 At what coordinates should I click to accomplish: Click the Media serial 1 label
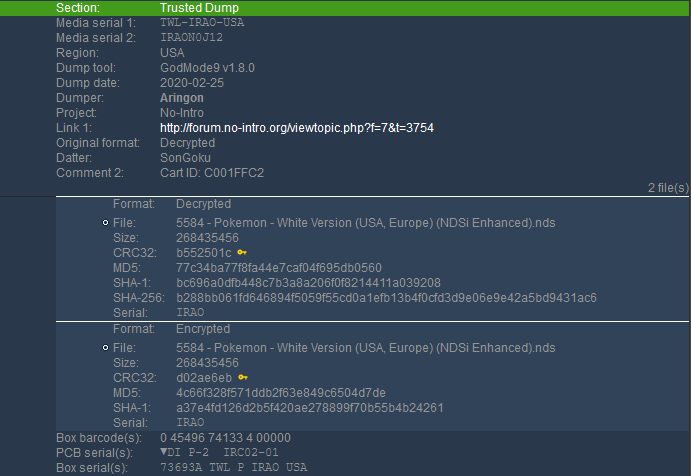coord(96,23)
